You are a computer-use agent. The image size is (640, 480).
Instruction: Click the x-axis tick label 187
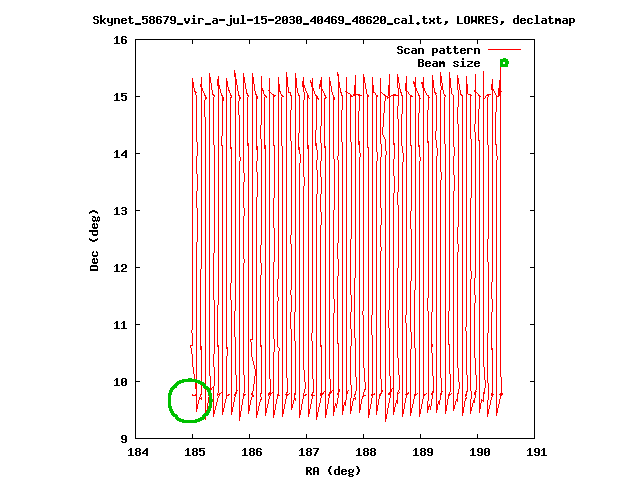click(x=309, y=452)
